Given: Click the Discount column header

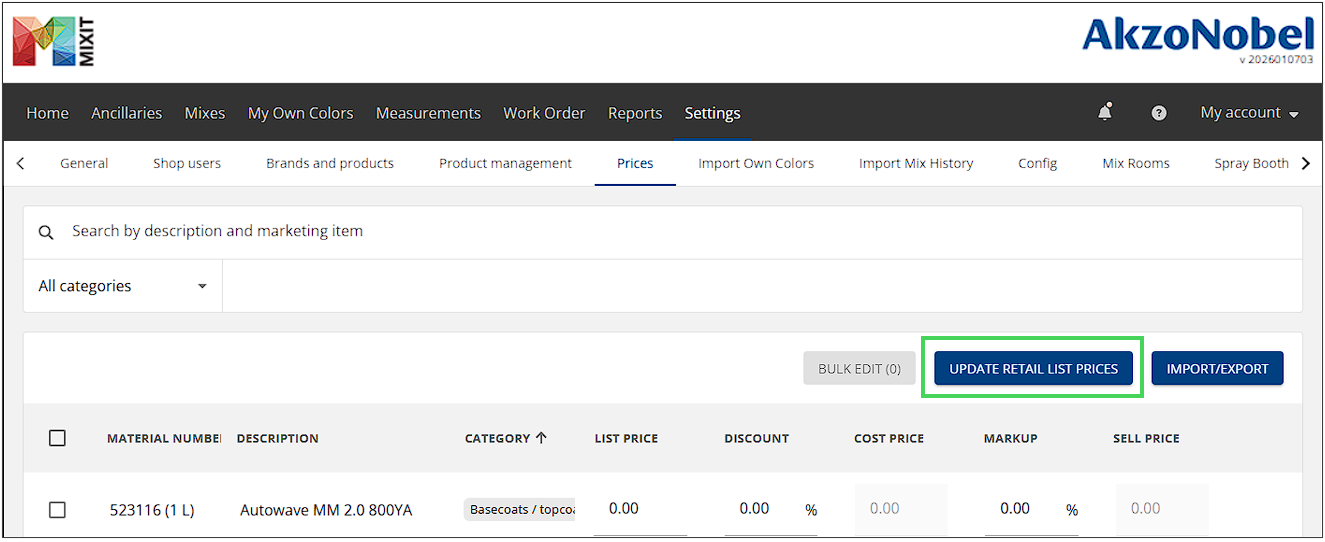Looking at the screenshot, I should [757, 438].
